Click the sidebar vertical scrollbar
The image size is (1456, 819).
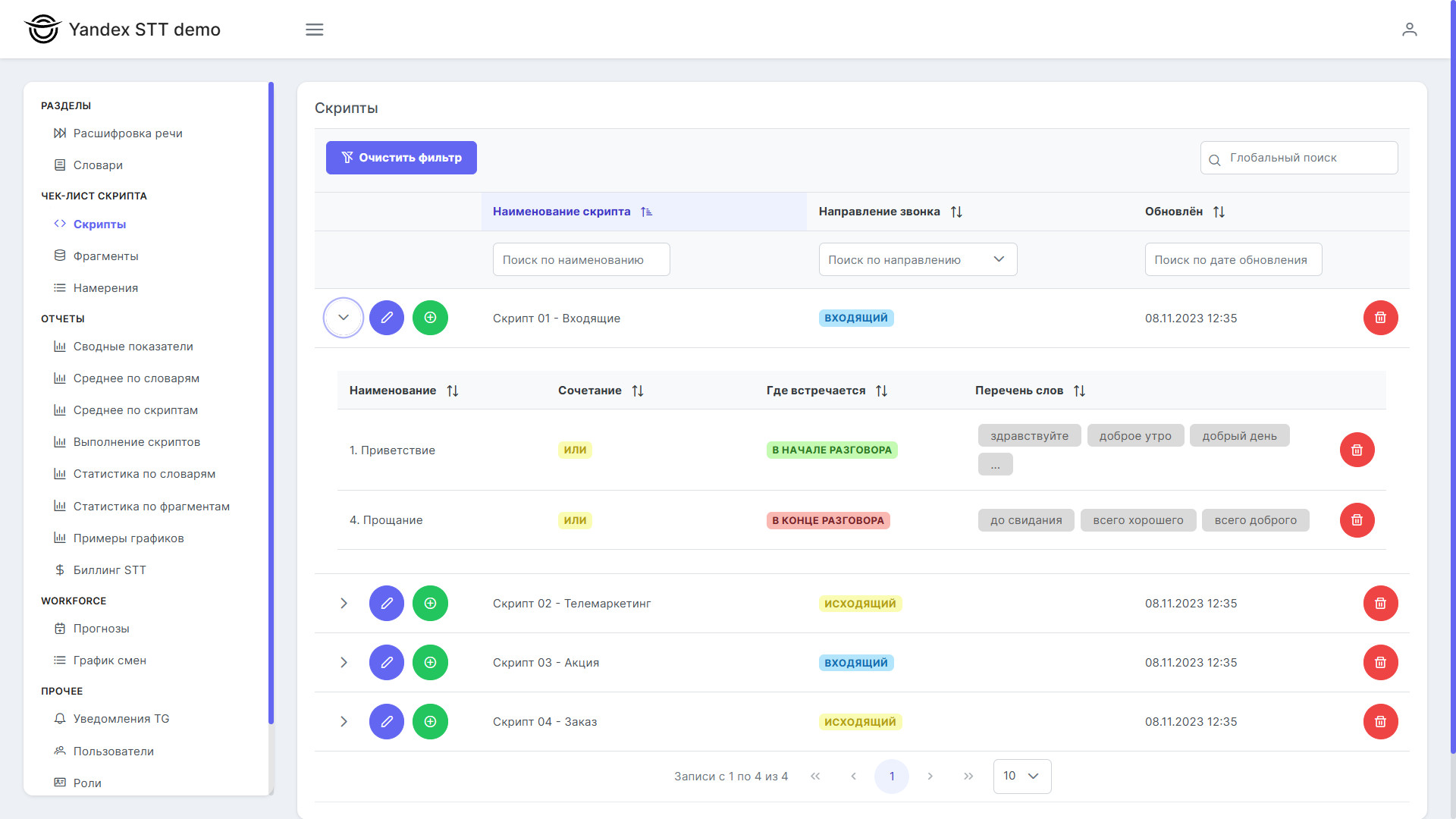271,402
